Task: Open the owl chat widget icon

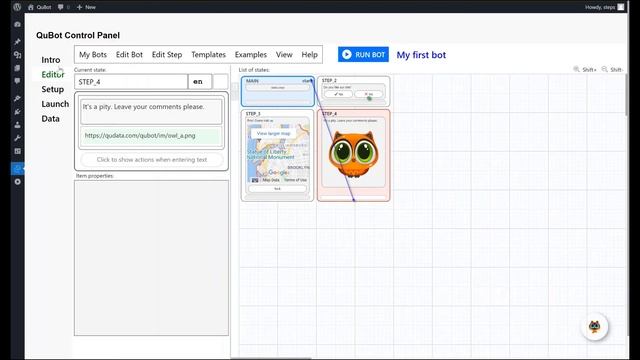Action: (x=594, y=327)
